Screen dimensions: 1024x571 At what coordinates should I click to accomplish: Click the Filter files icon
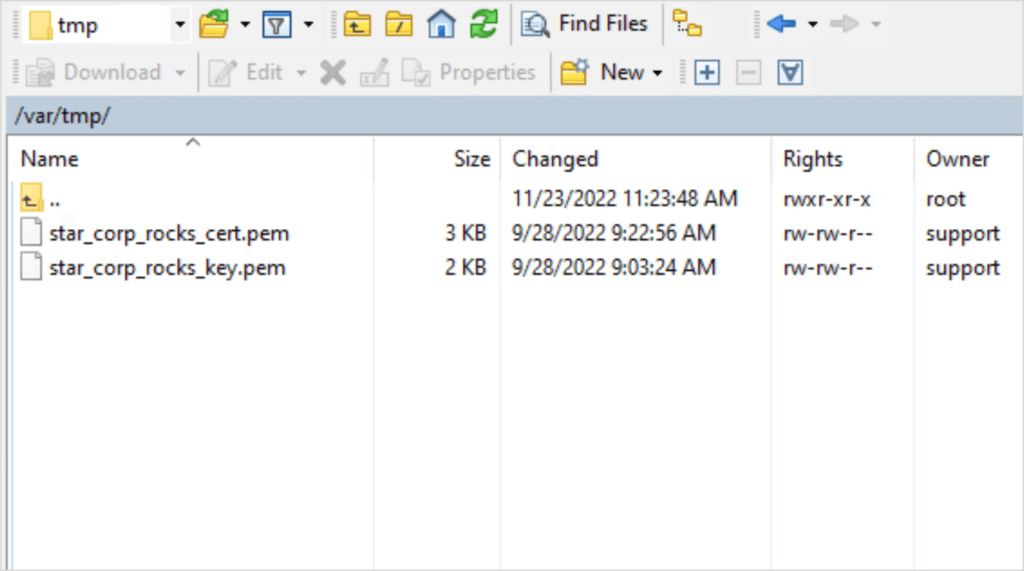(x=276, y=24)
